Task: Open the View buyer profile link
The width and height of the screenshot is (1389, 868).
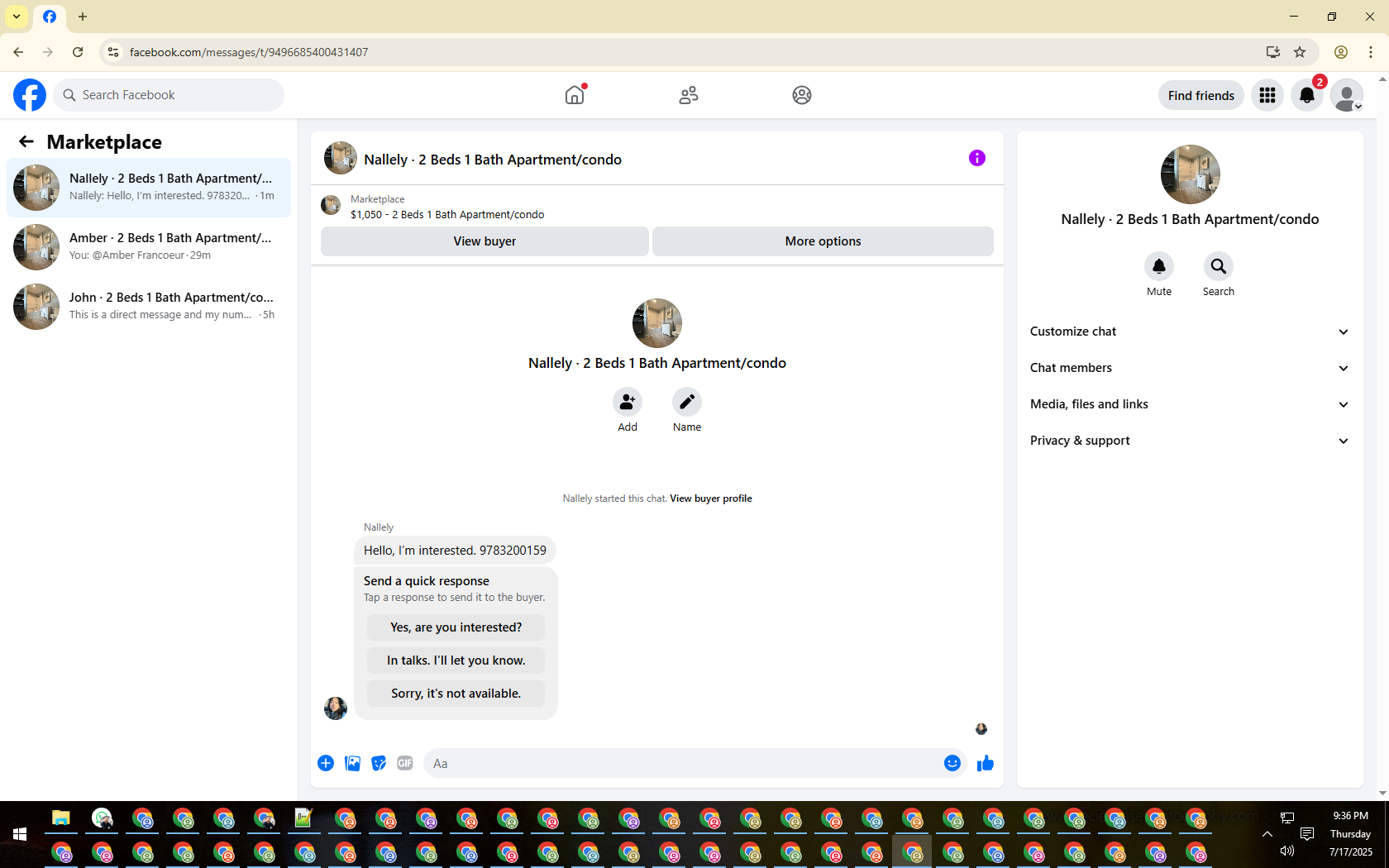Action: 711,498
